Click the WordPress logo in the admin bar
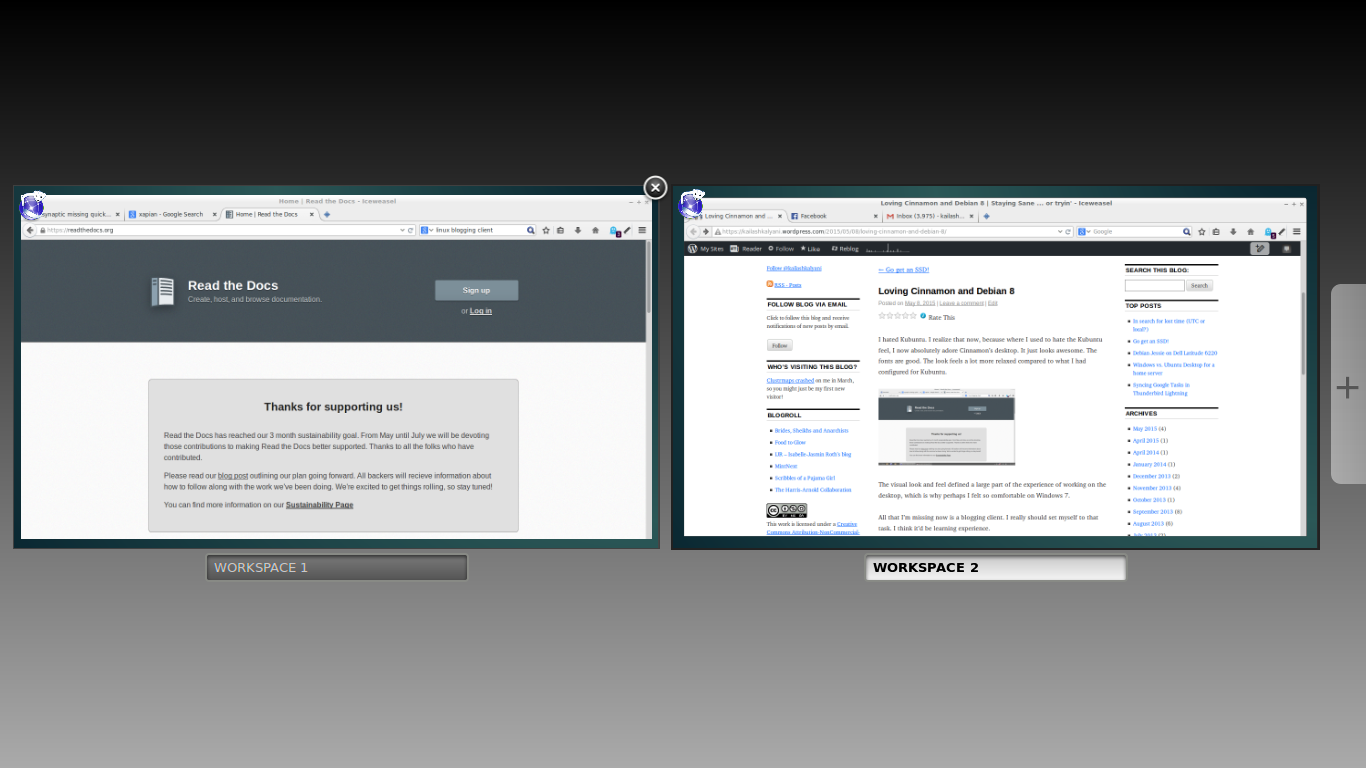1366x768 pixels. click(692, 249)
